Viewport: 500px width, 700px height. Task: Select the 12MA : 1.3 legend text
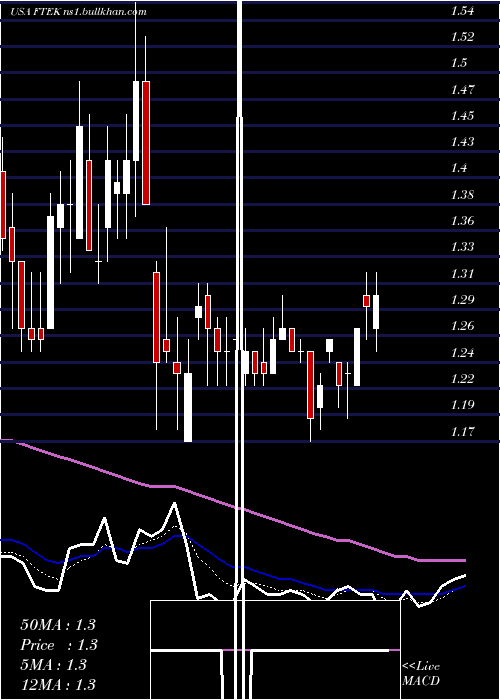pos(58,685)
